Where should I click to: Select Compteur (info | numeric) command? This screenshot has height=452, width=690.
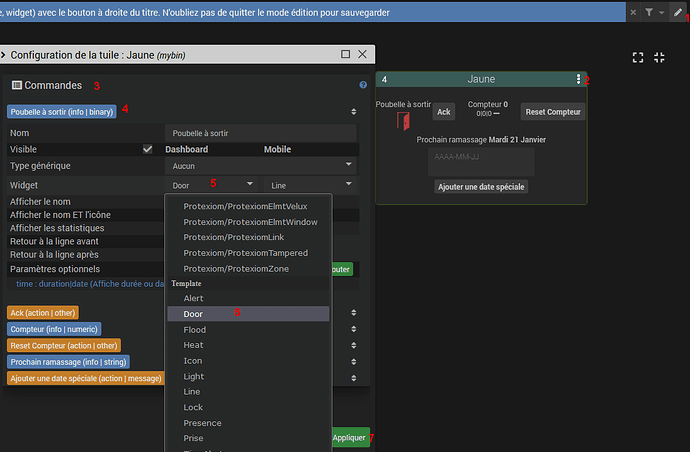[54, 329]
